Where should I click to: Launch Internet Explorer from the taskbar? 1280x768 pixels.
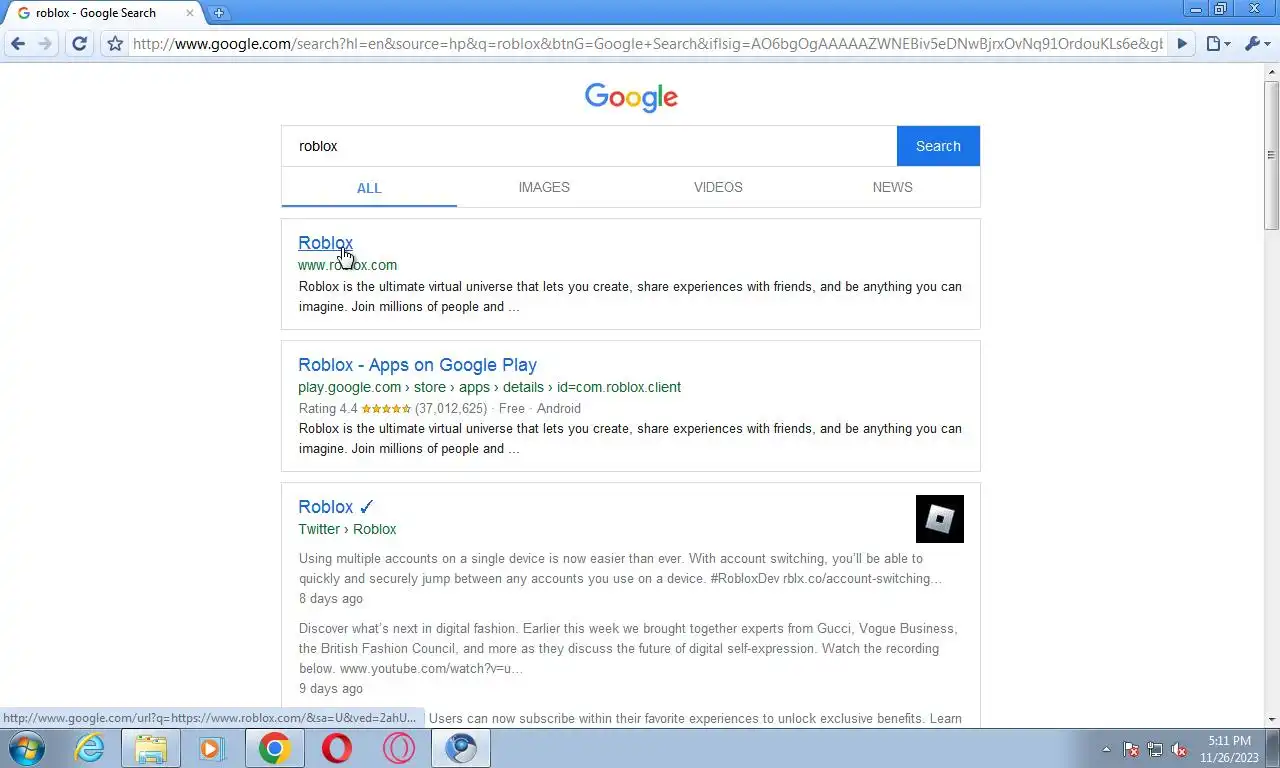[89, 748]
